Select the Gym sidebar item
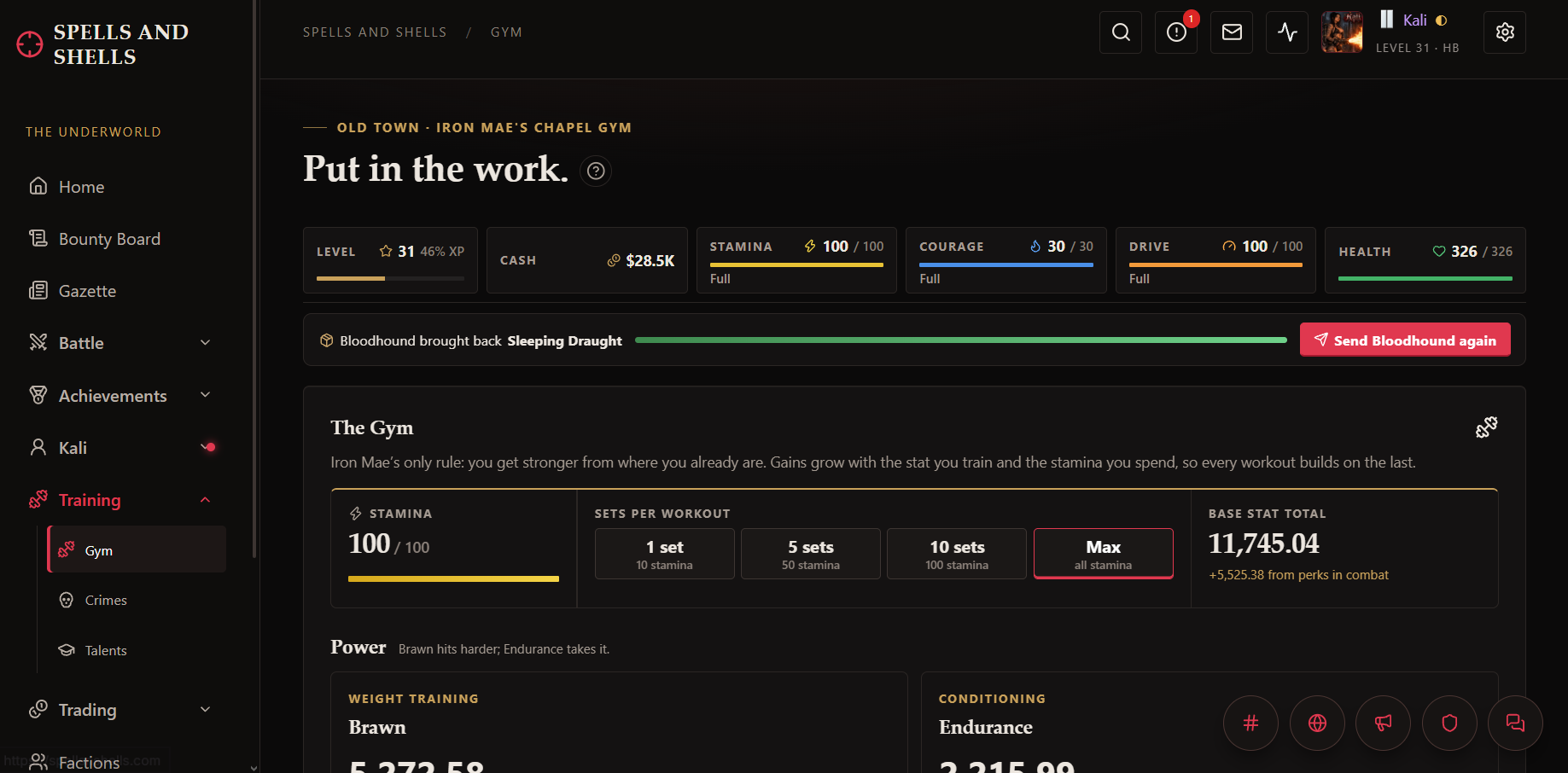 click(137, 549)
